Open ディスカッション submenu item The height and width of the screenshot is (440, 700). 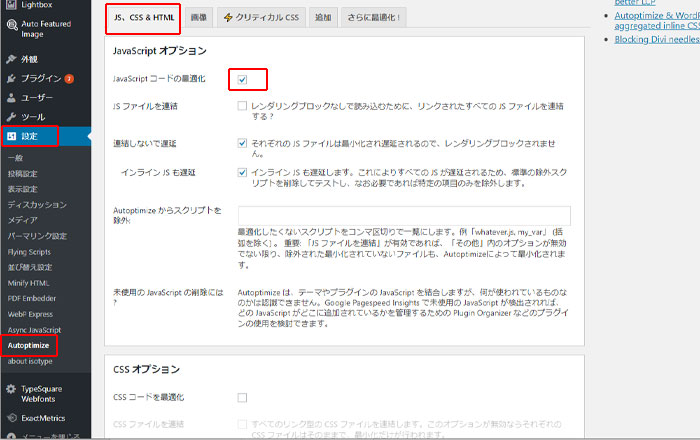(x=37, y=205)
